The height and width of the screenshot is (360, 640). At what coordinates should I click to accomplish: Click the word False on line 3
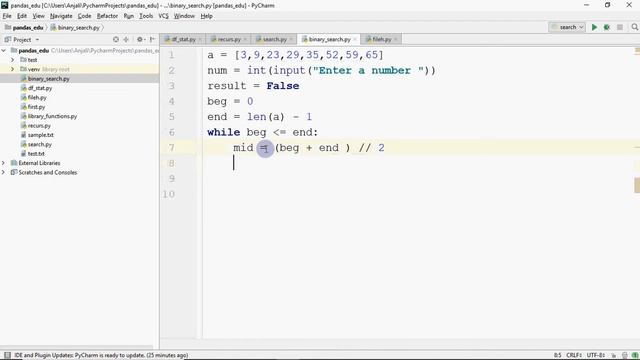click(282, 86)
